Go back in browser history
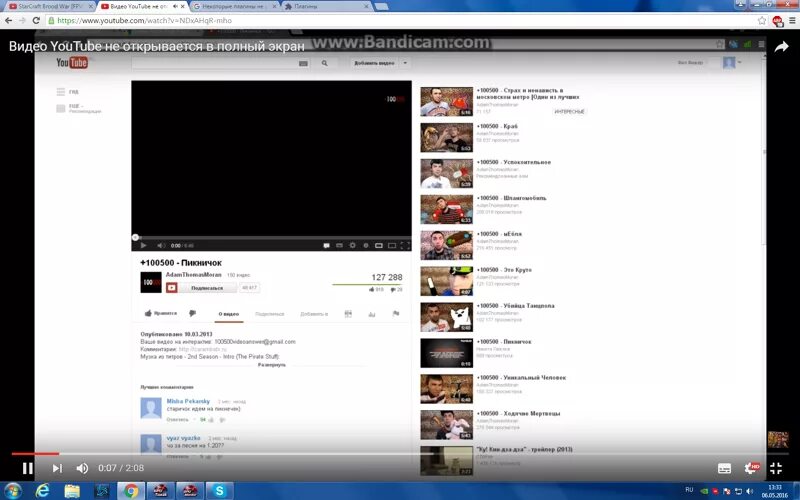This screenshot has height=500, width=800. 8,20
